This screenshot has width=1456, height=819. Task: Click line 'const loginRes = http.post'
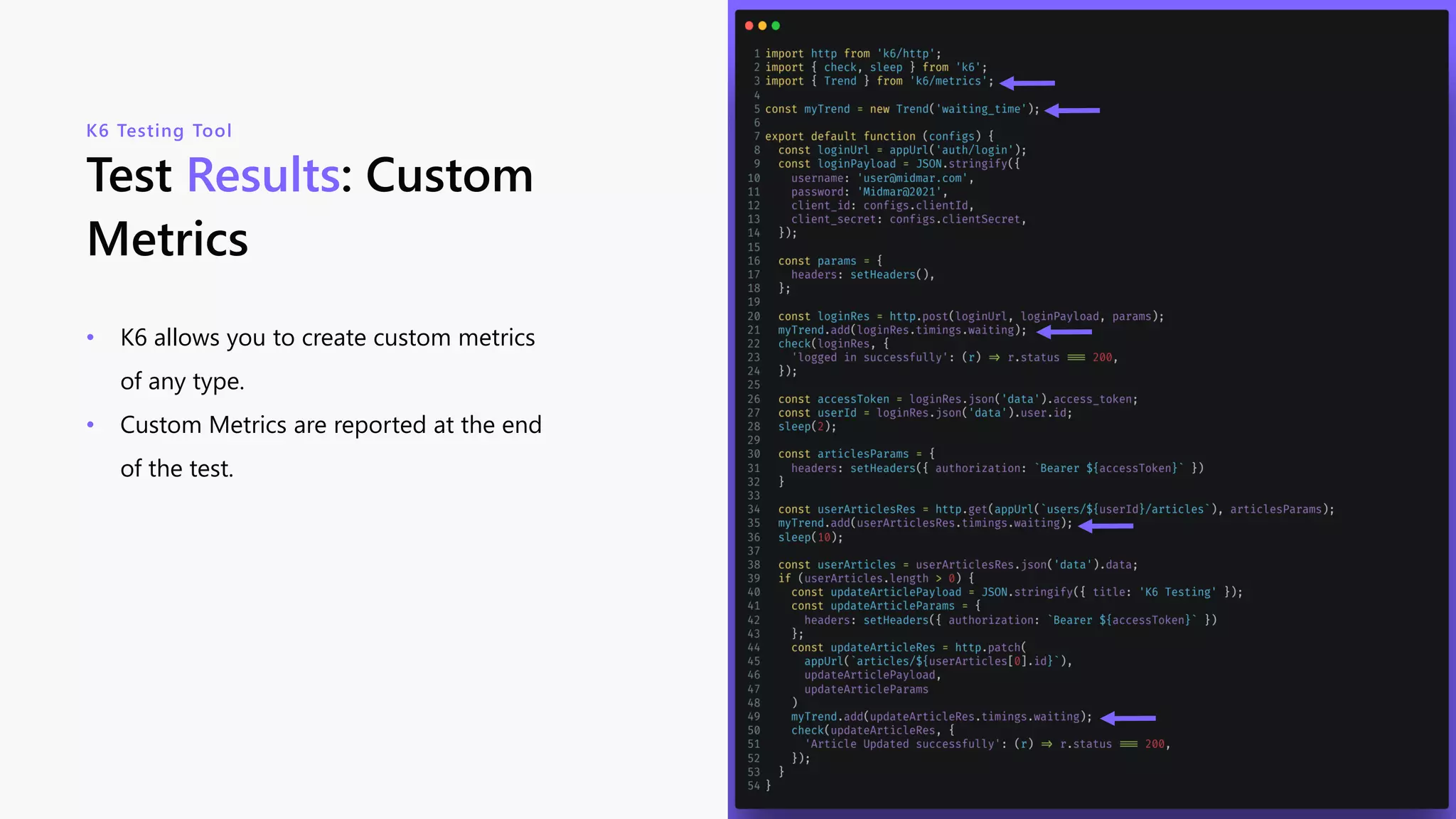pyautogui.click(x=971, y=316)
